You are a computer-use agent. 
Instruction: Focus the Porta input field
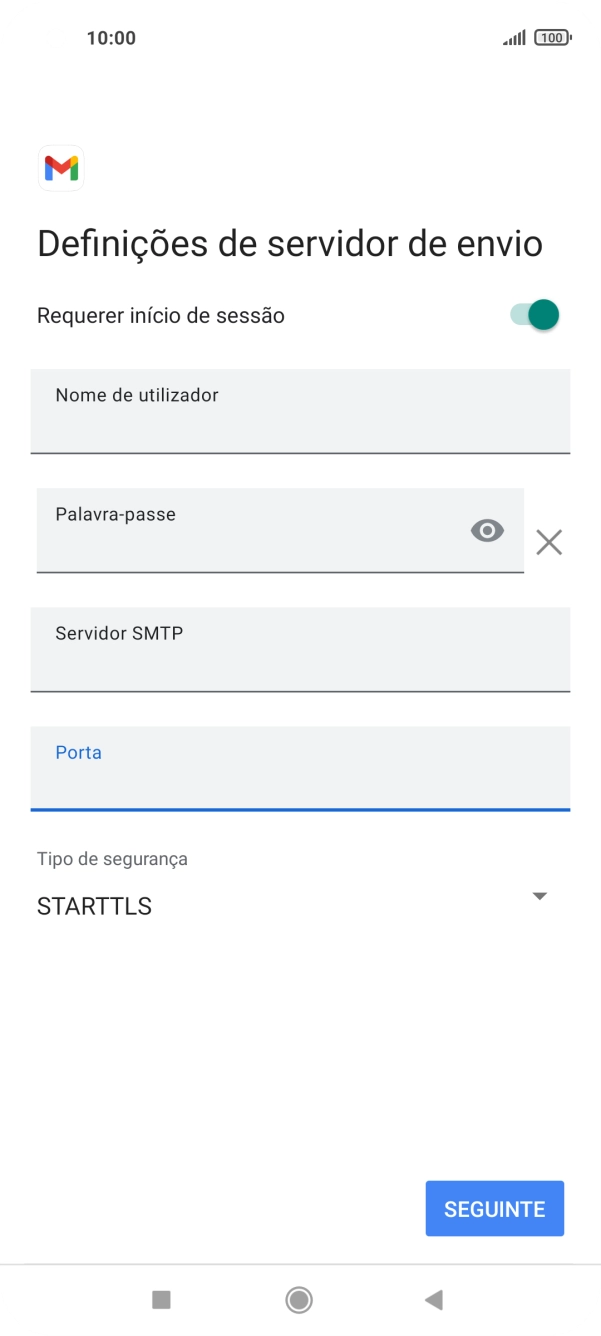coord(300,769)
